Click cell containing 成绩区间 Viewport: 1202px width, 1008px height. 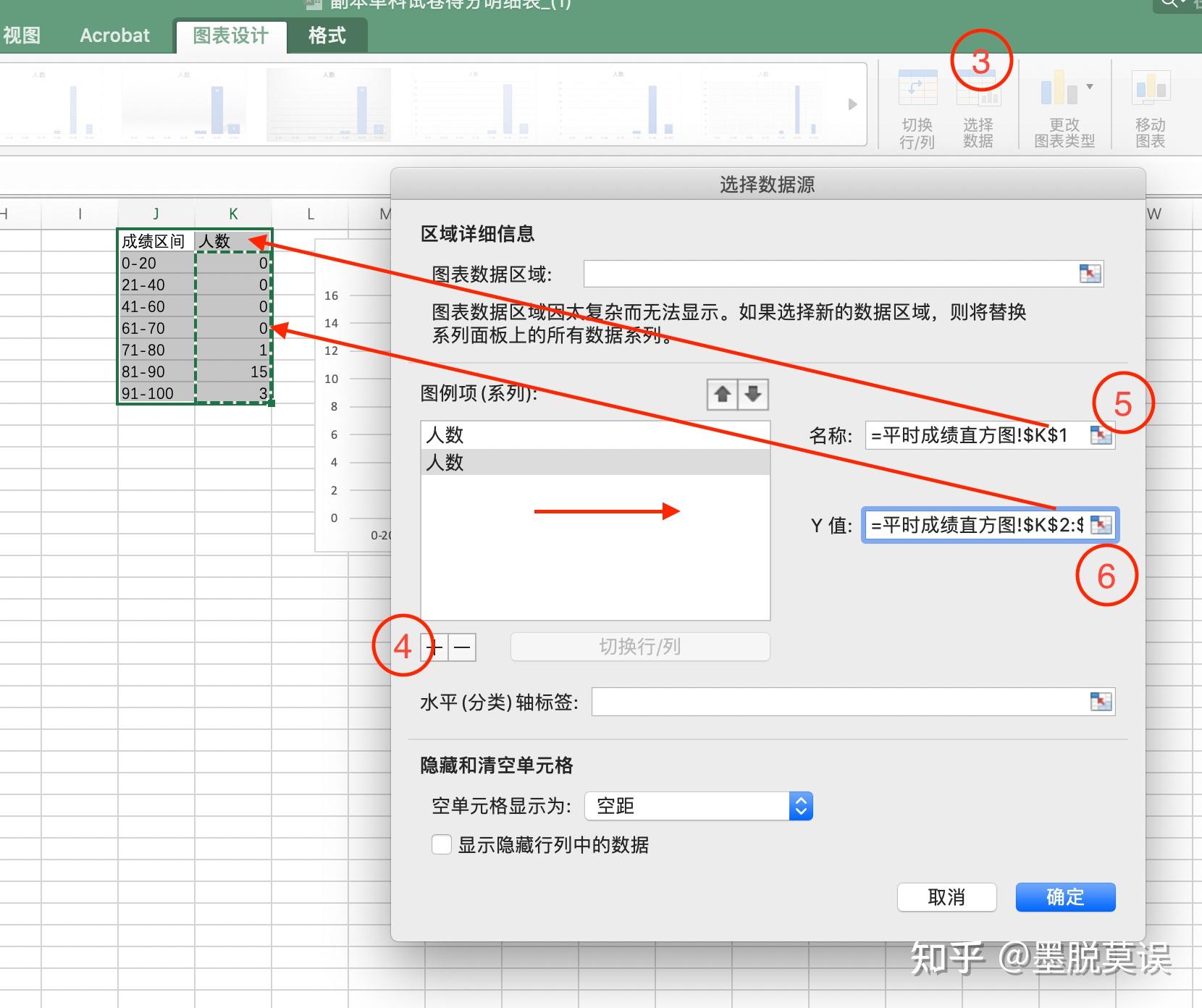[x=156, y=241]
